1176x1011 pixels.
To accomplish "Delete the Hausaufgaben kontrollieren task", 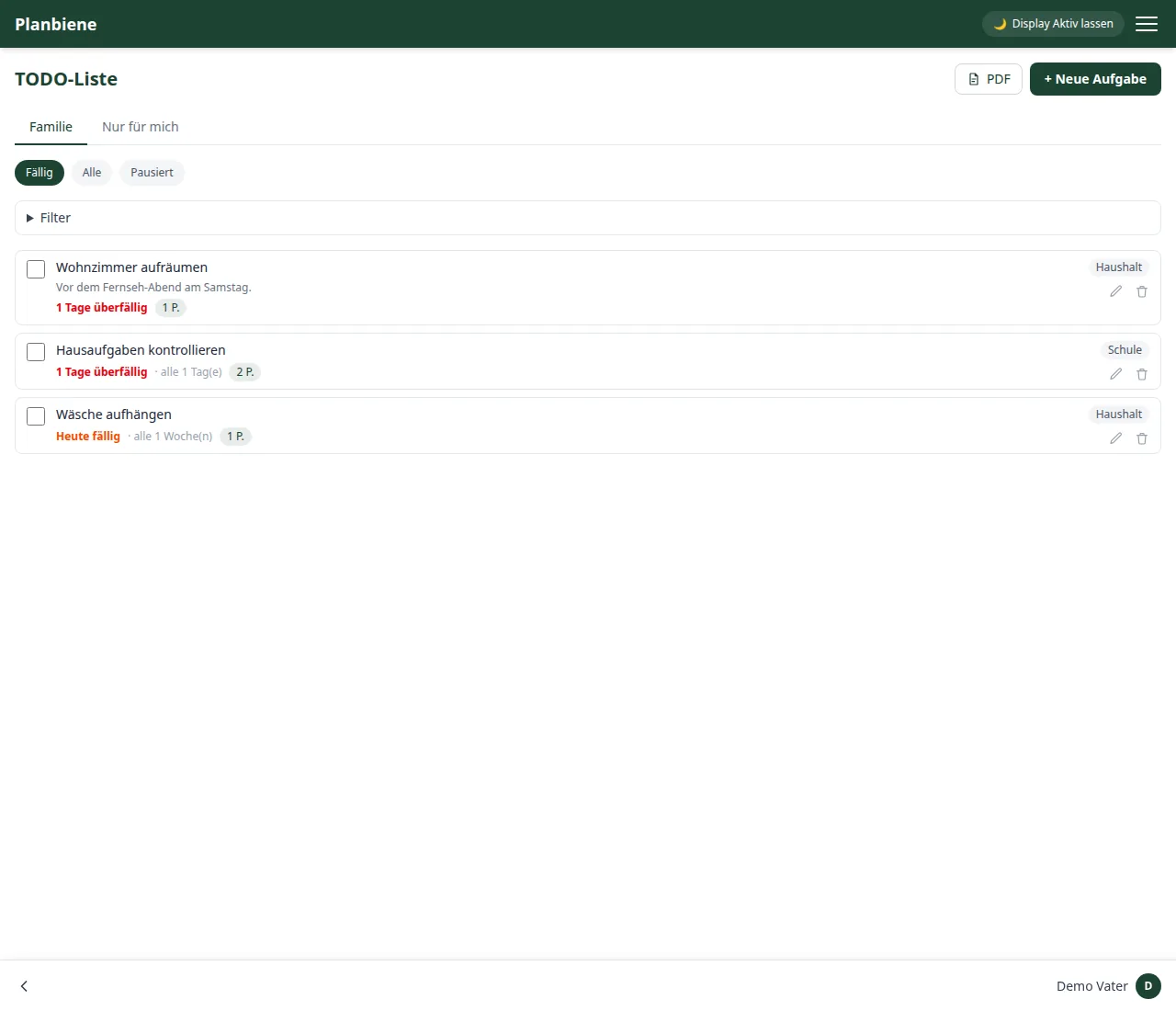I will tap(1142, 374).
